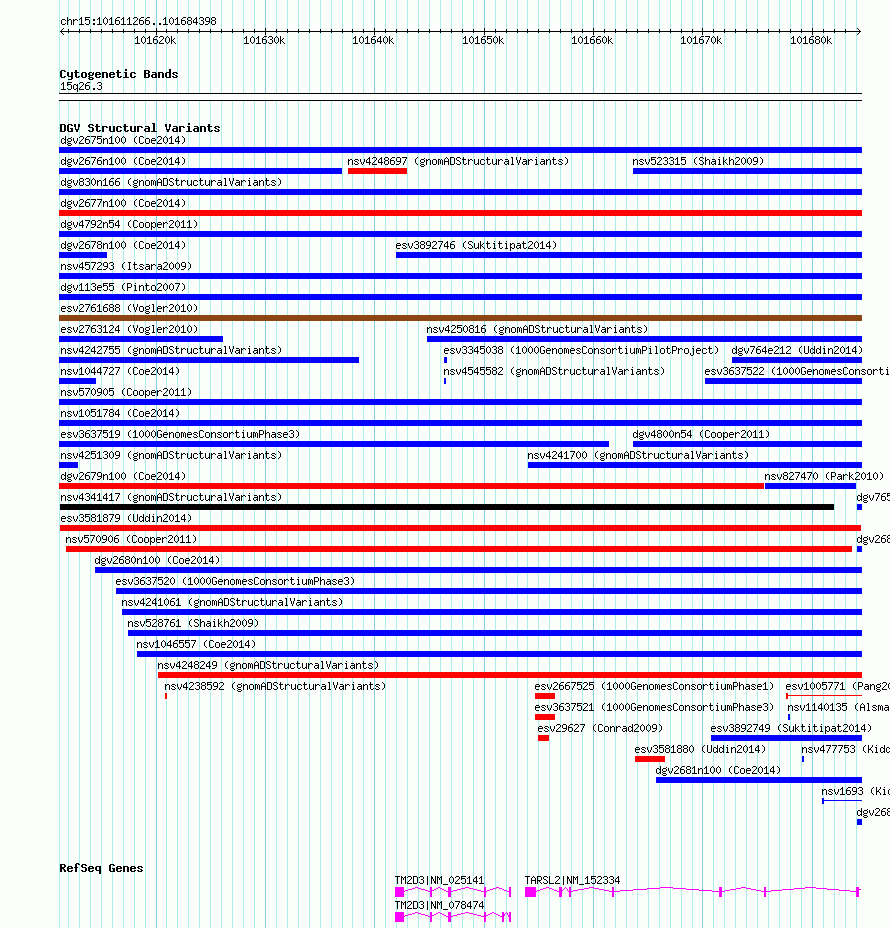Image resolution: width=890 pixels, height=928 pixels.
Task: Open esv3637520 1000GenomesConsortiumPhase3 variant
Action: pos(235,581)
